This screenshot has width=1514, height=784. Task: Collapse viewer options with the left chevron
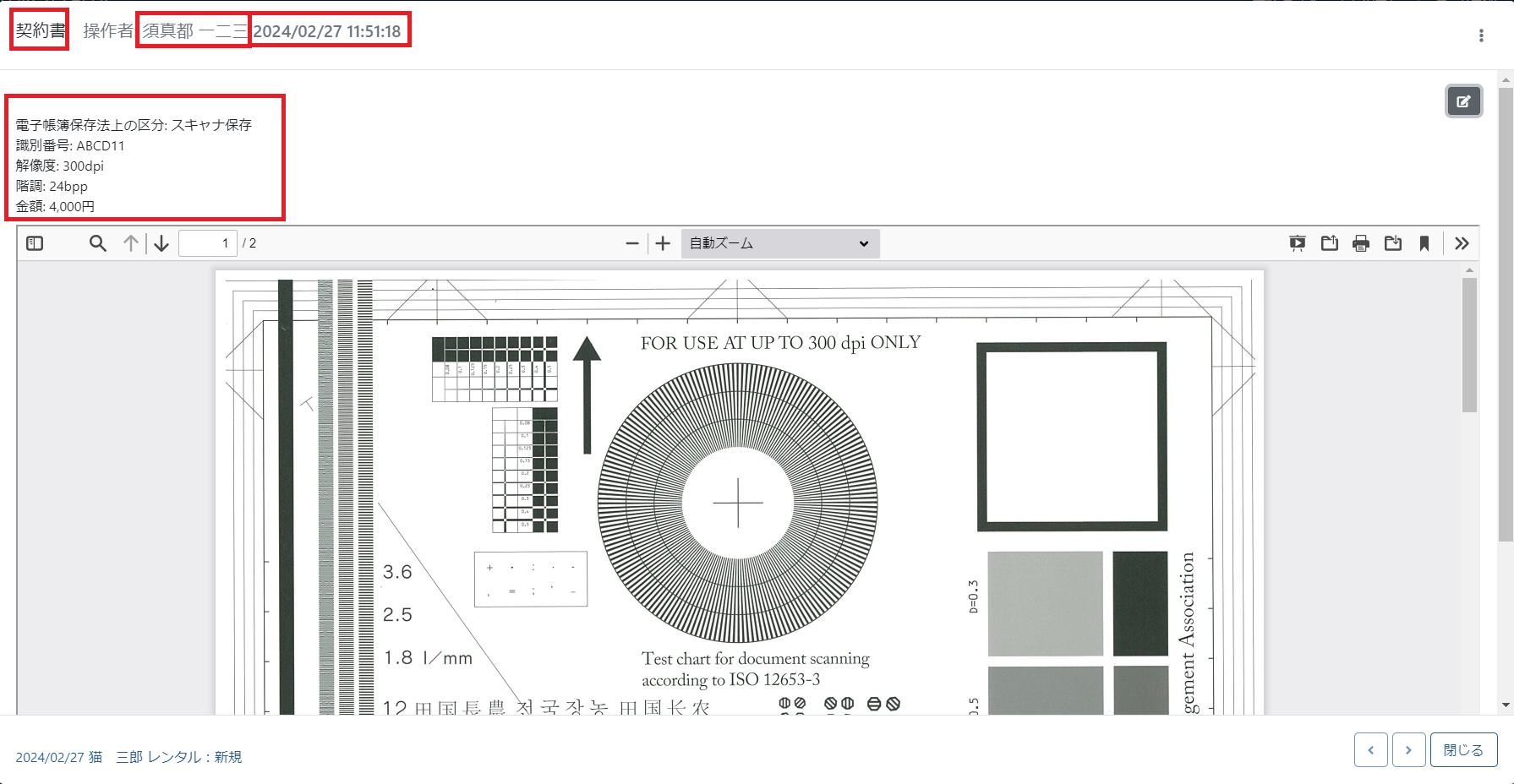coord(1371,749)
